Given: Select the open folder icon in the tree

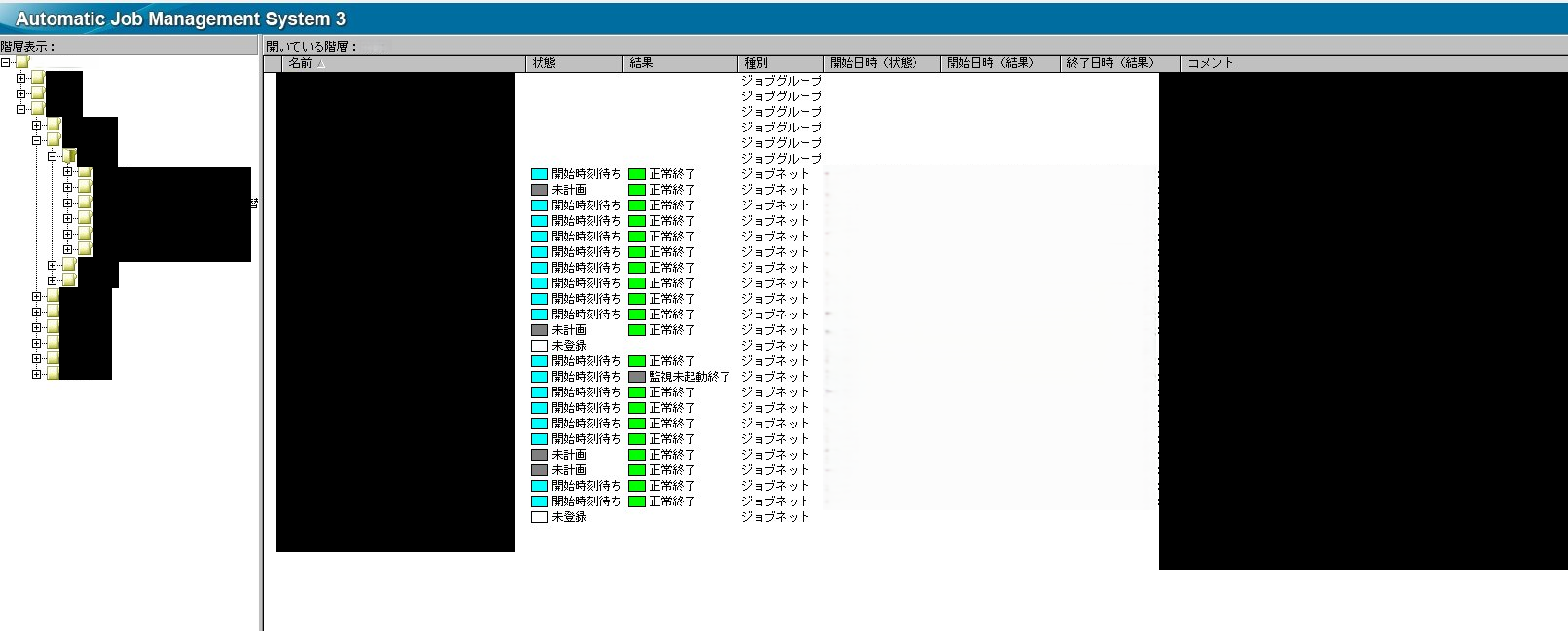Looking at the screenshot, I should (x=68, y=156).
